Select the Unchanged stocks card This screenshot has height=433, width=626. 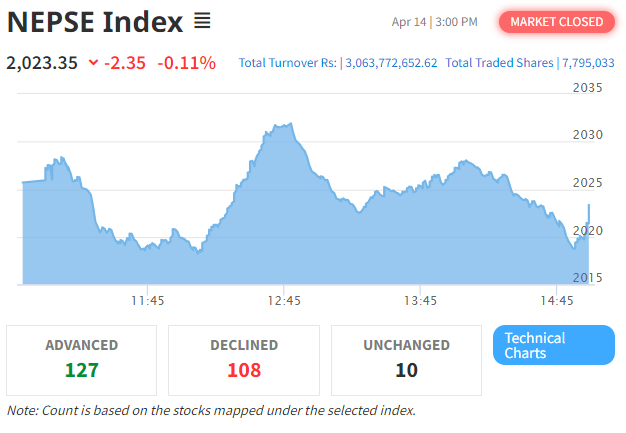[x=406, y=359]
